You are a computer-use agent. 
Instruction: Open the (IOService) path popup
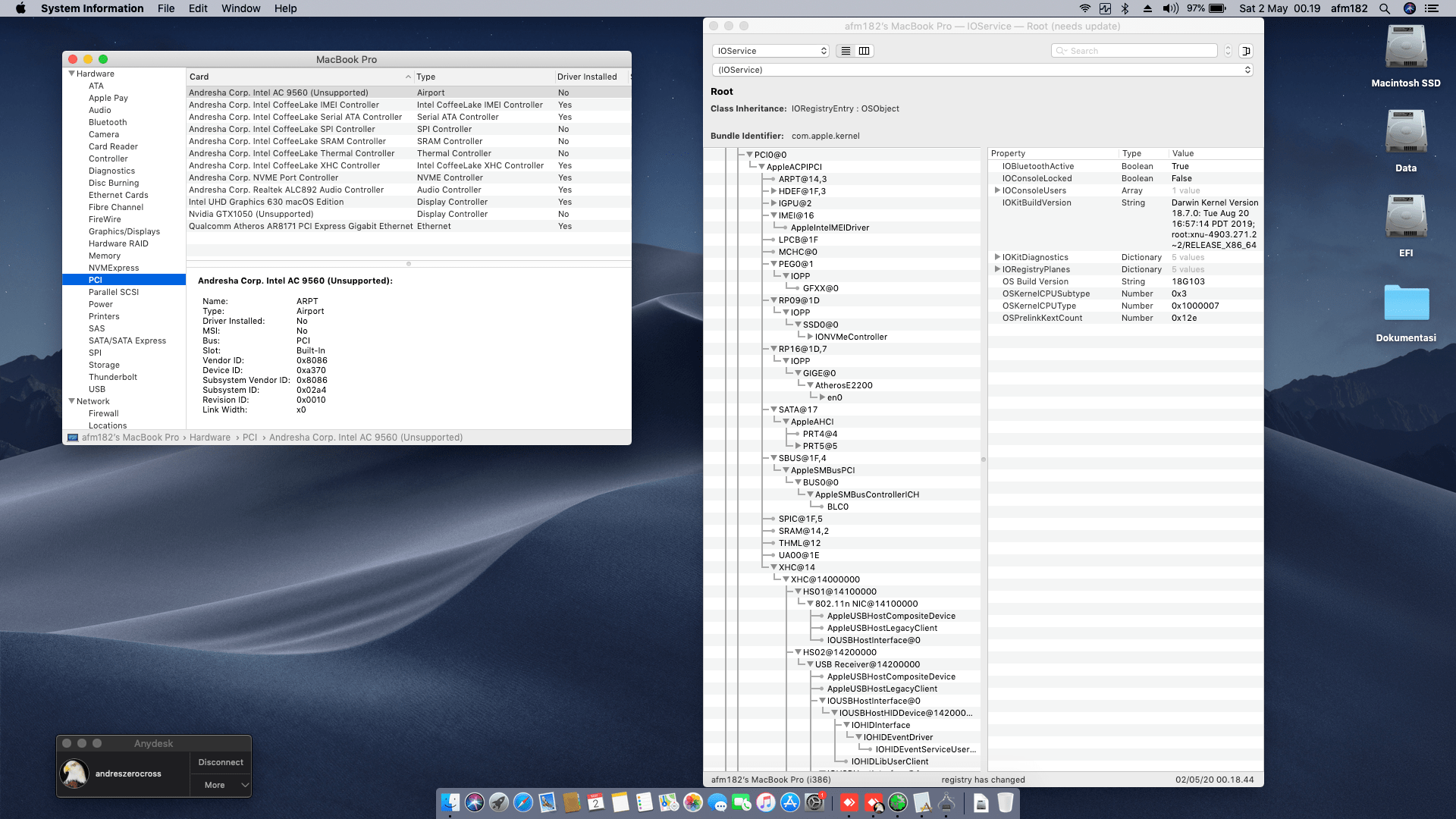pos(982,70)
